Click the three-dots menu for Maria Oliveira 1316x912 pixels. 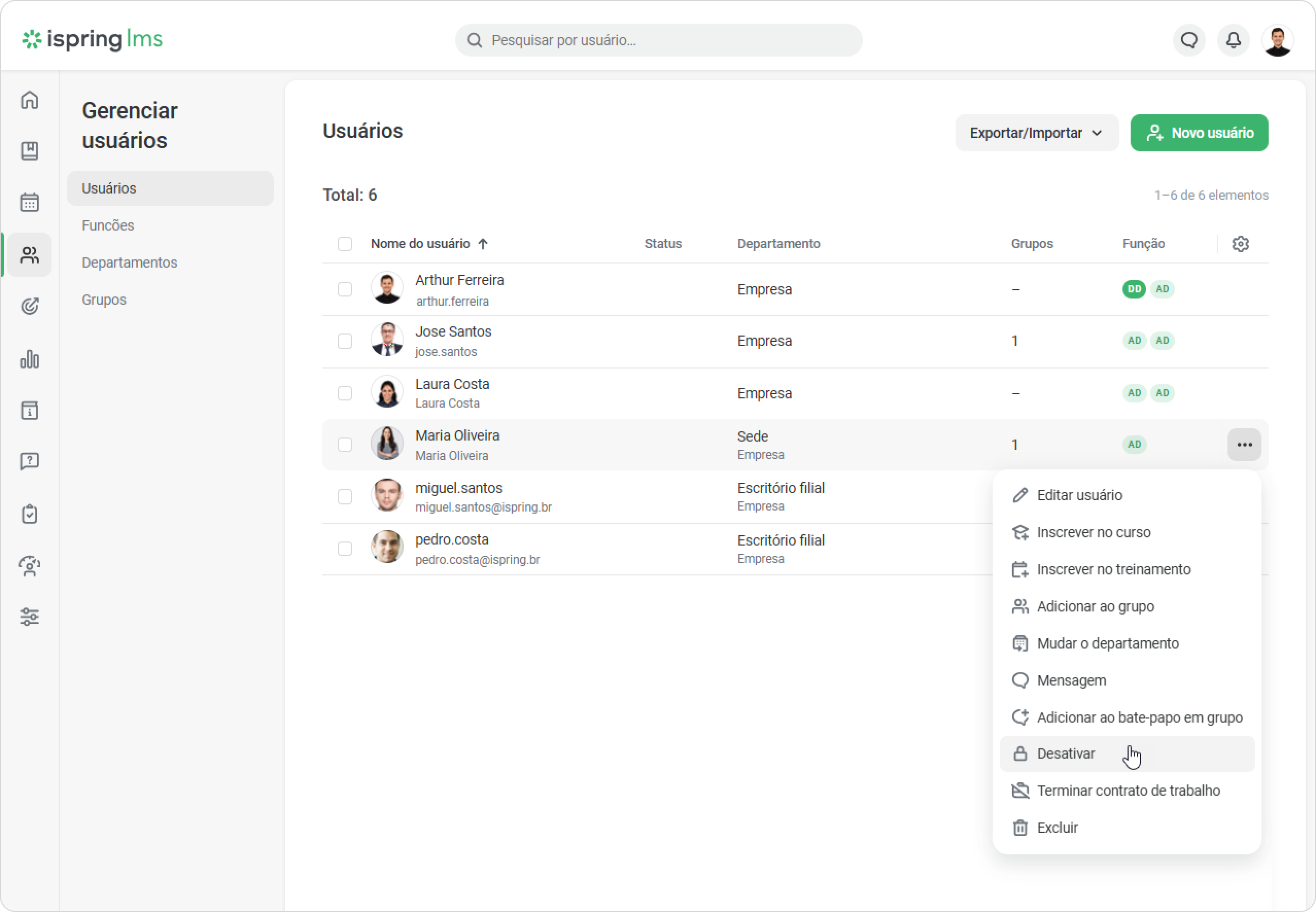pyautogui.click(x=1244, y=445)
